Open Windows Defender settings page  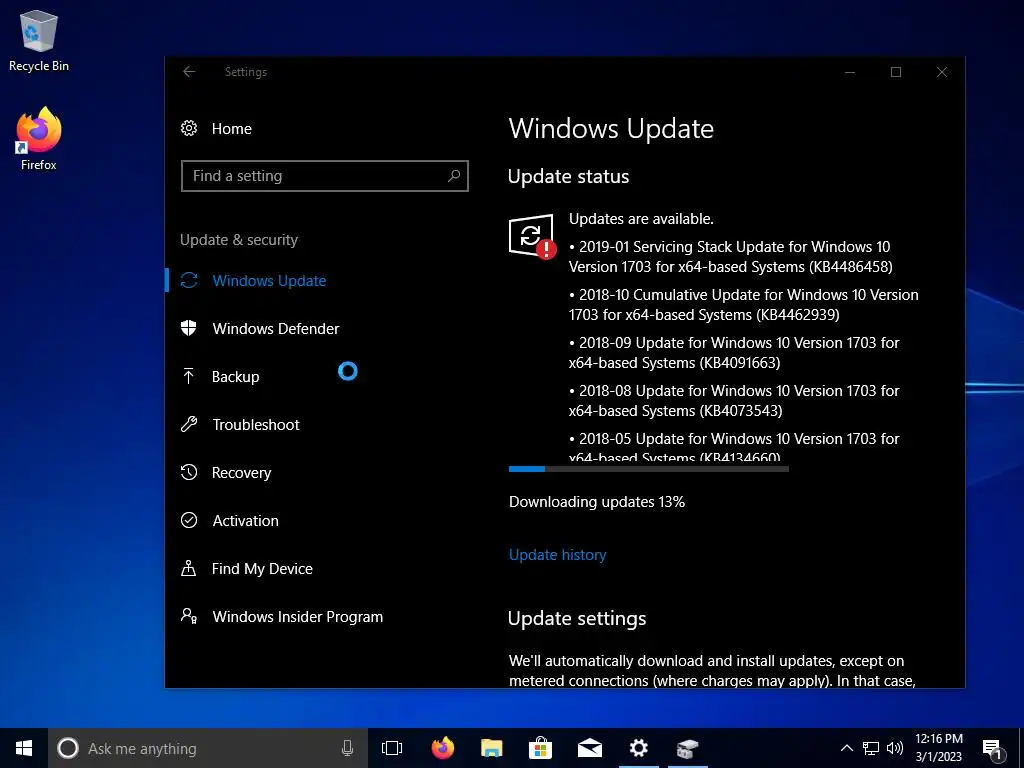[276, 328]
